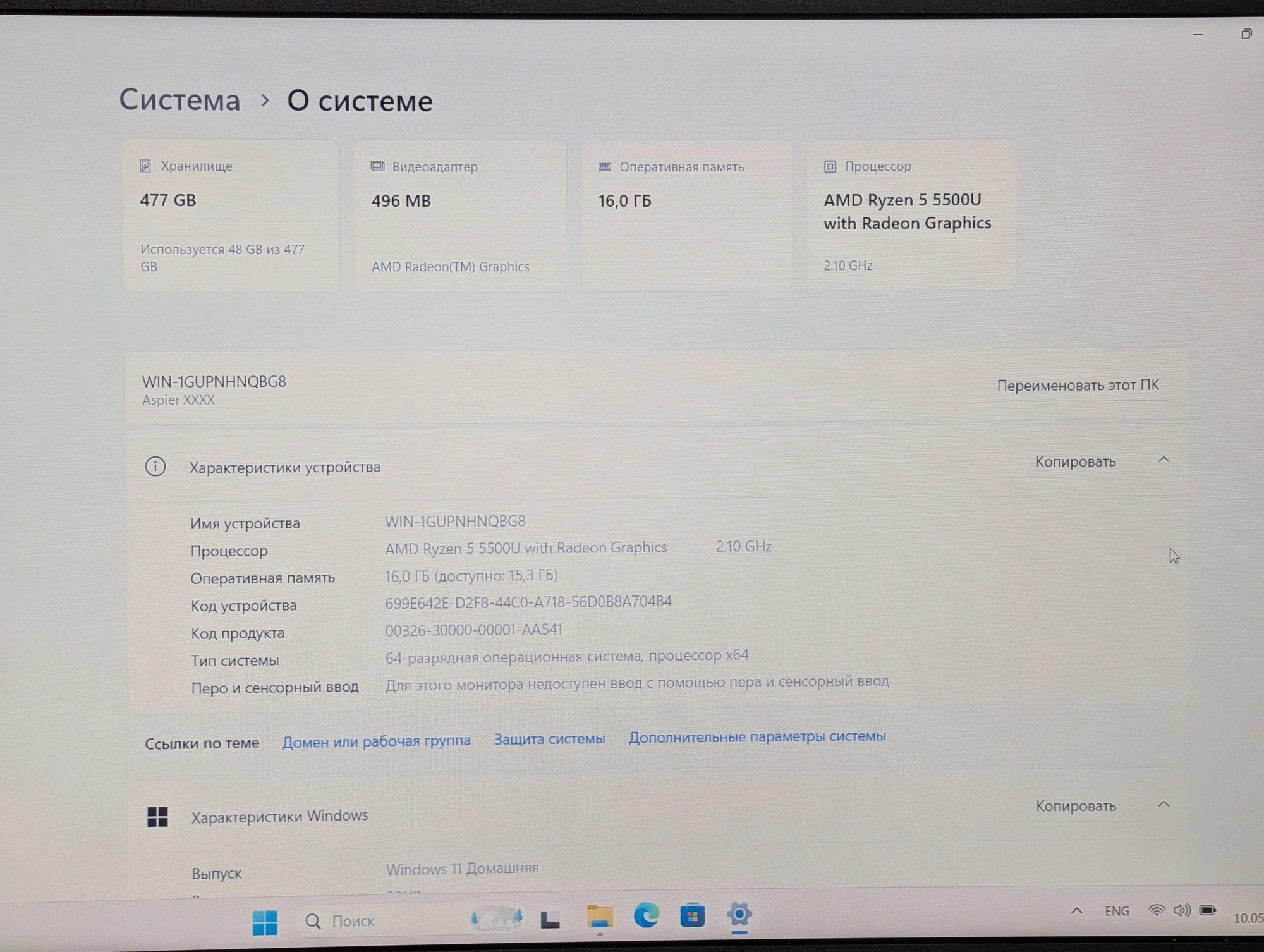Select product ID 00326-30000-00001-AA541
The image size is (1264, 952).
point(474,630)
